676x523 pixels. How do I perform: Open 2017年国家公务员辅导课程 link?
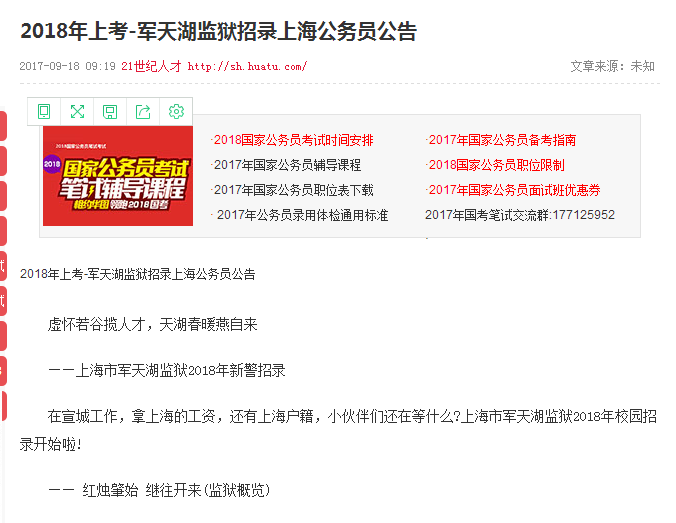(x=287, y=165)
